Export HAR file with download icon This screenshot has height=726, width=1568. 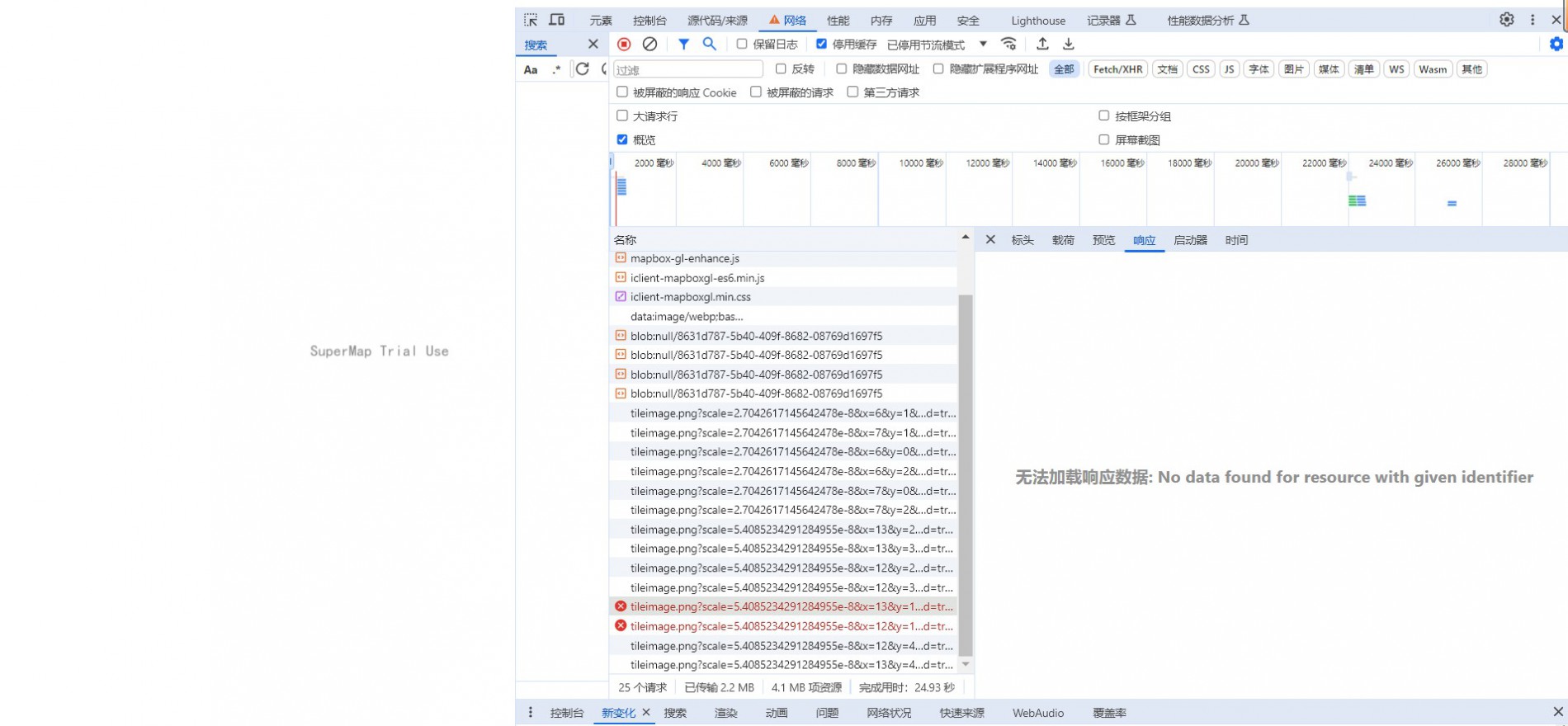point(1069,45)
